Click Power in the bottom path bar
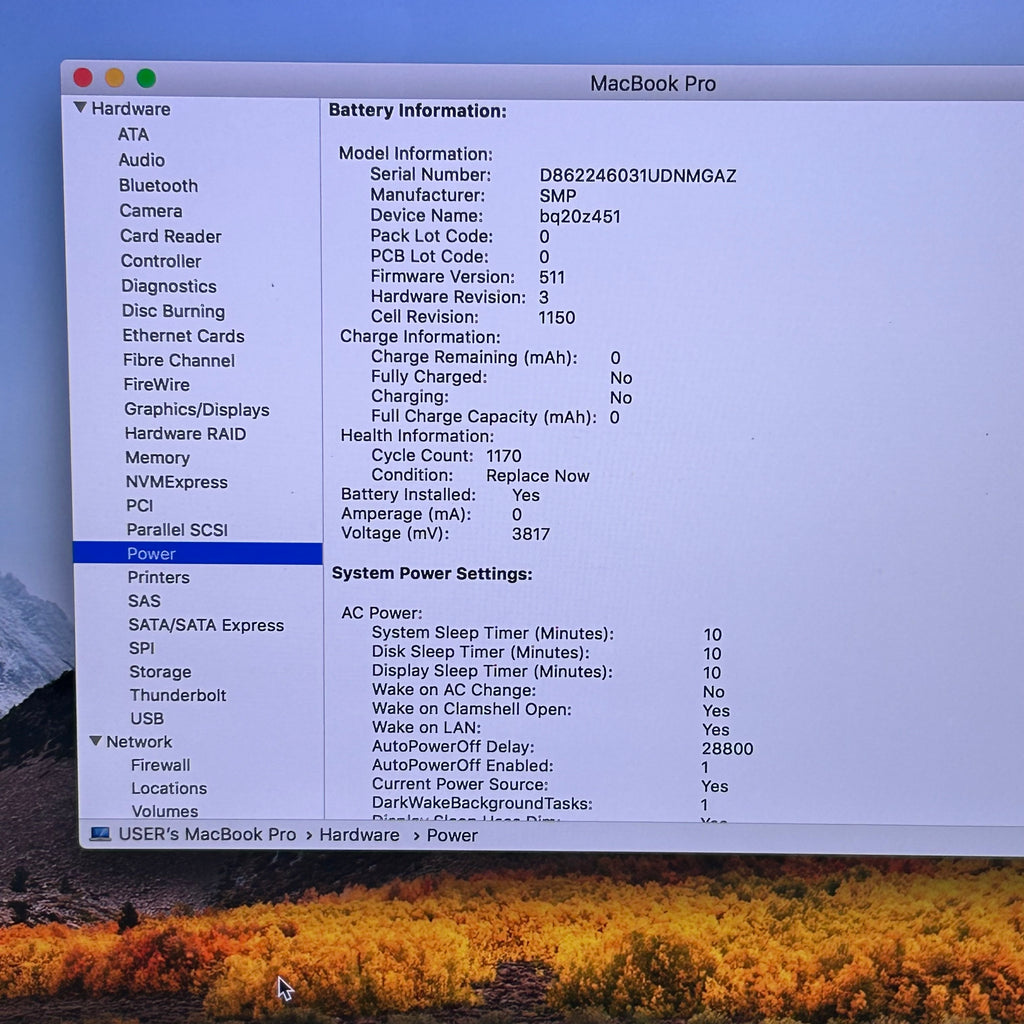Viewport: 1024px width, 1024px height. click(452, 836)
